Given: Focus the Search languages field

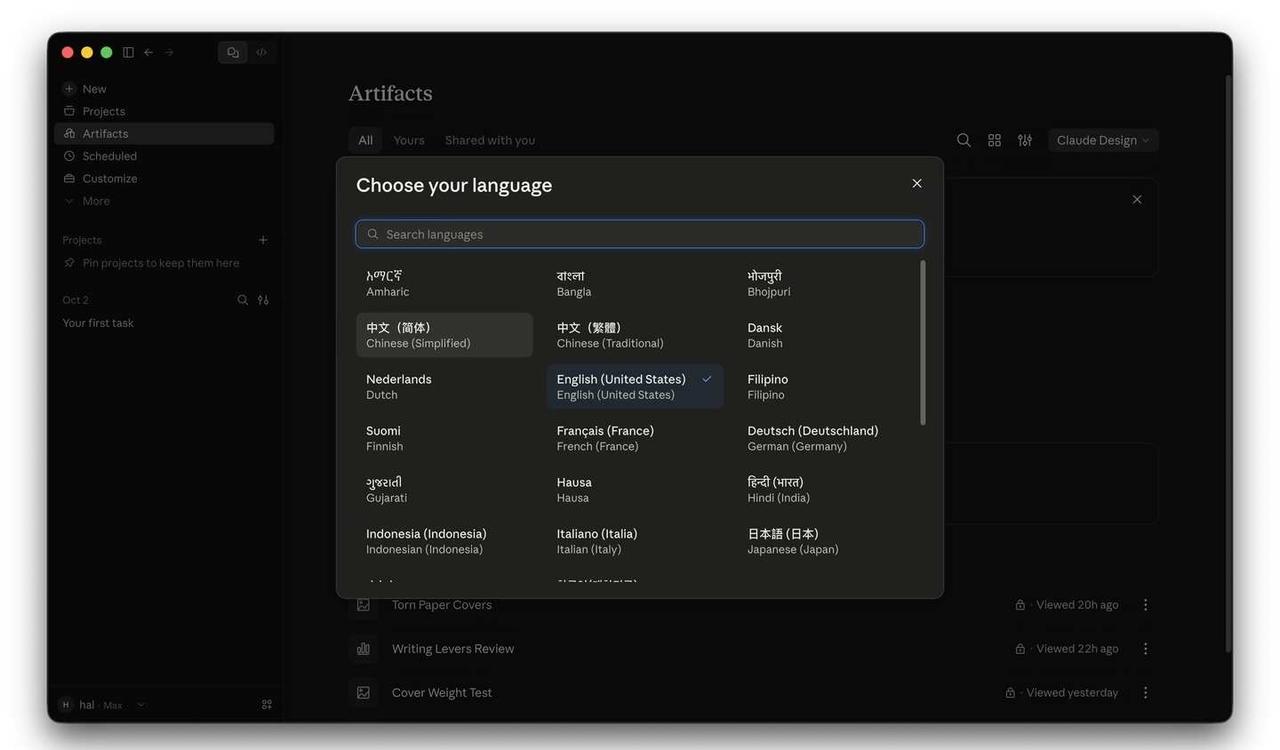Looking at the screenshot, I should point(640,234).
